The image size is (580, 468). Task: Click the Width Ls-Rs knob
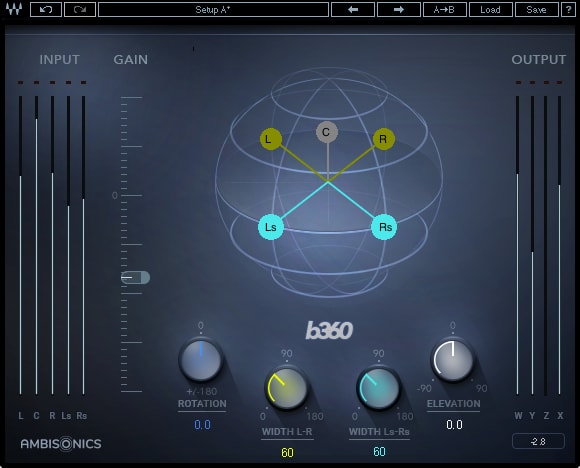coord(378,388)
